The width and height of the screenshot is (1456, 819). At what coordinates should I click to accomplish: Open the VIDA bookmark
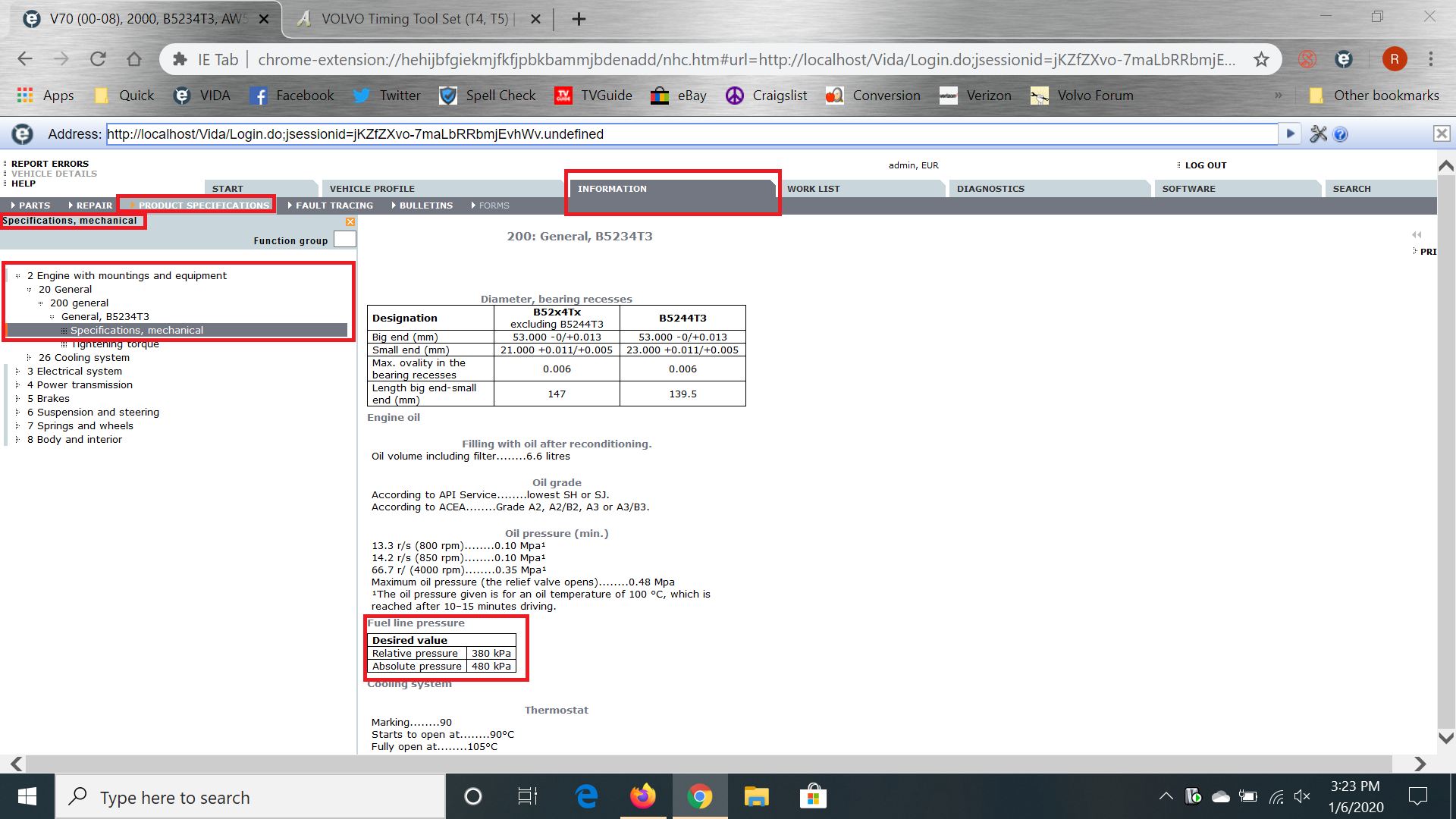click(x=202, y=96)
